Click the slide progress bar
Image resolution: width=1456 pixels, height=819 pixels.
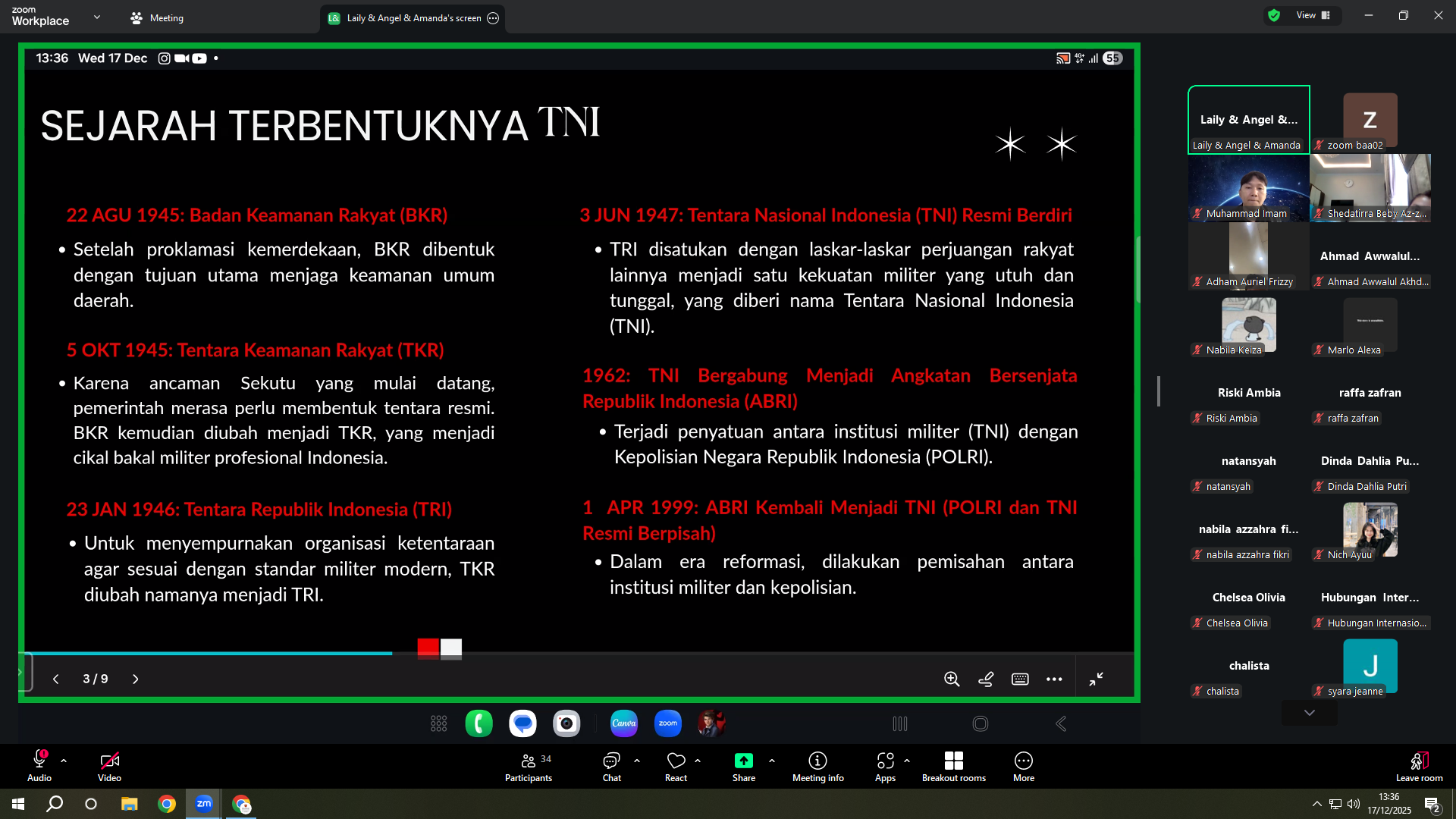tap(579, 652)
